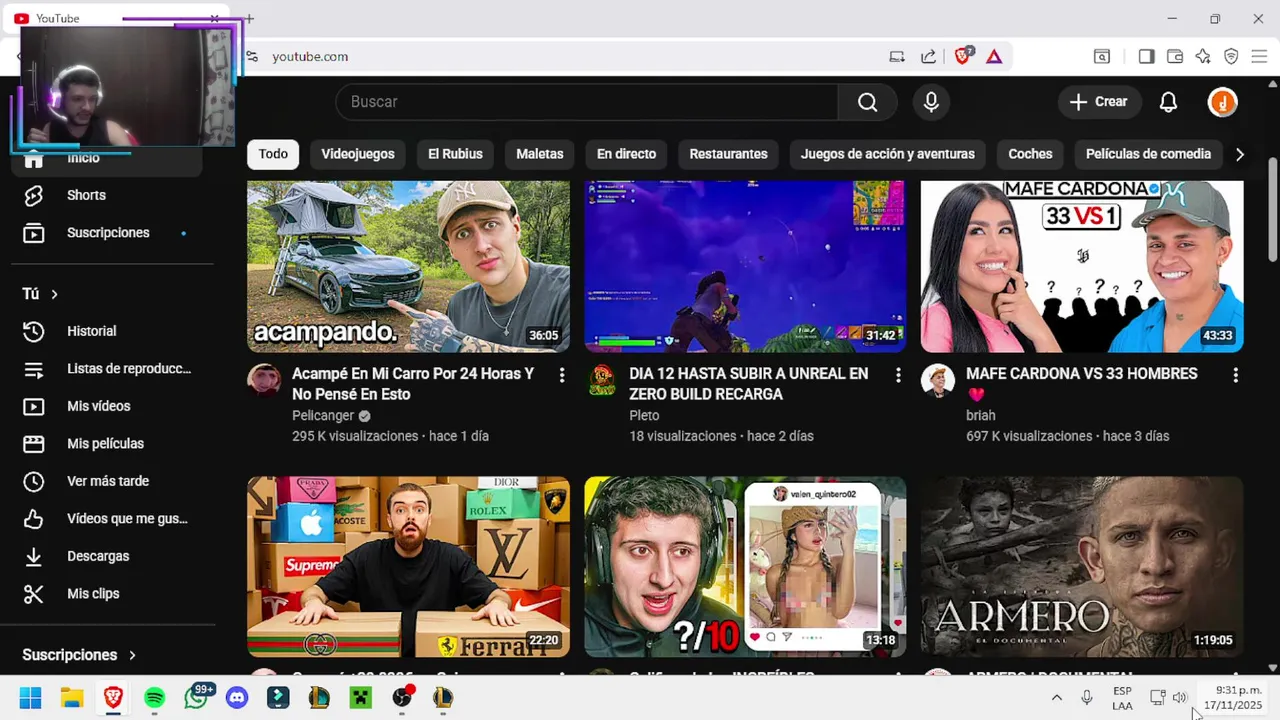1280x720 pixels.
Task: Go to briah channel name
Action: click(x=981, y=415)
